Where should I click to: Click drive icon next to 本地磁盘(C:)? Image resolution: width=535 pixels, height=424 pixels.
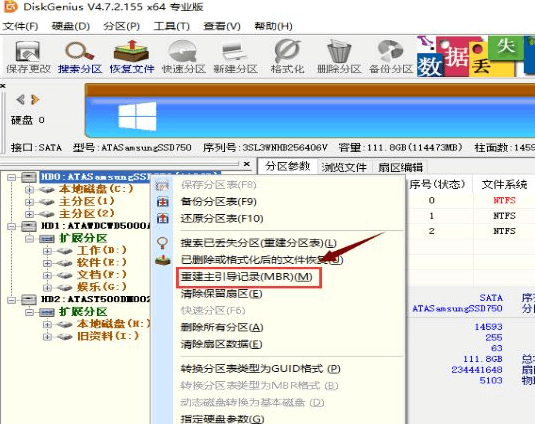[47, 190]
